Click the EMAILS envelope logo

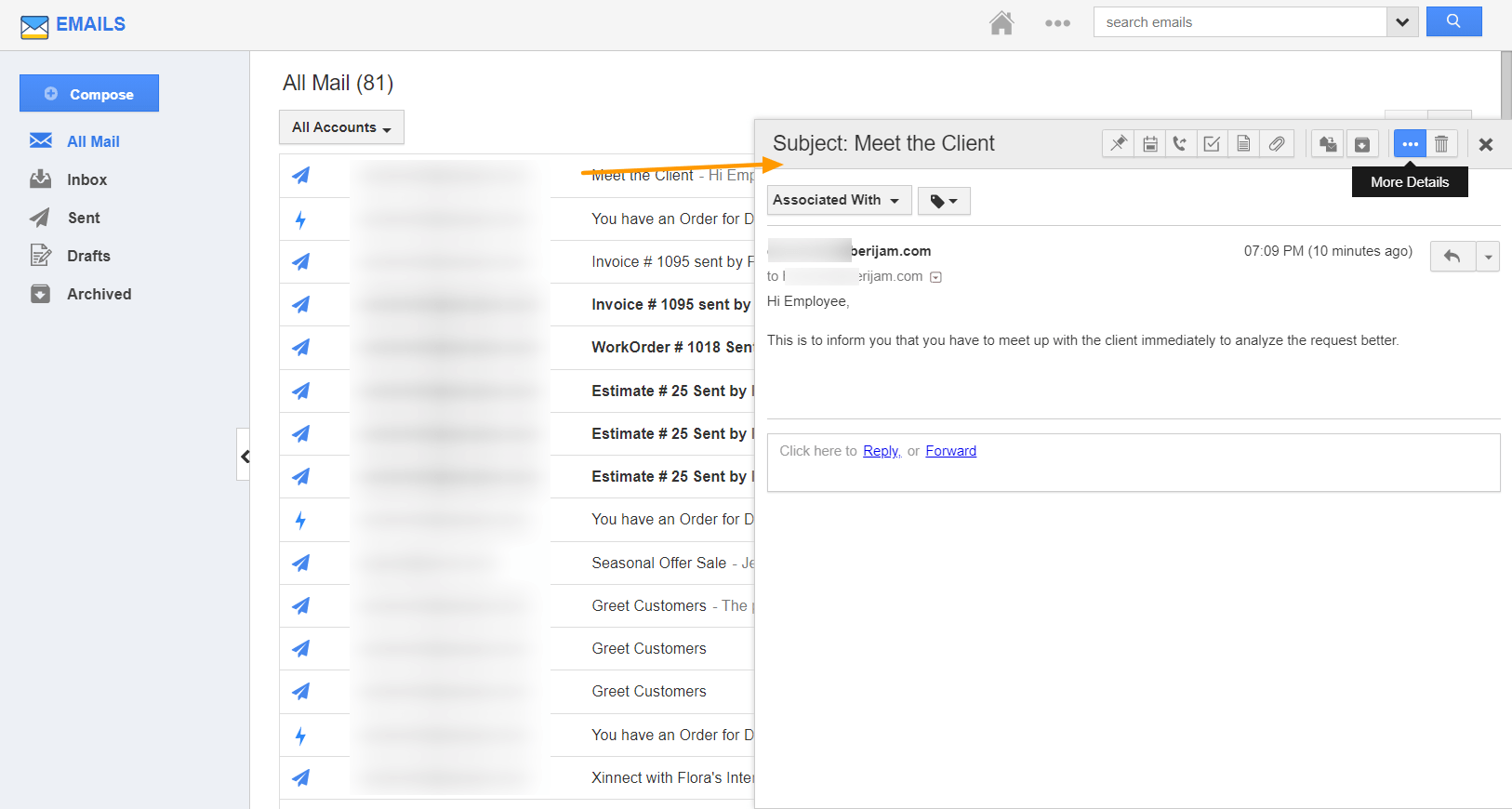[x=34, y=27]
